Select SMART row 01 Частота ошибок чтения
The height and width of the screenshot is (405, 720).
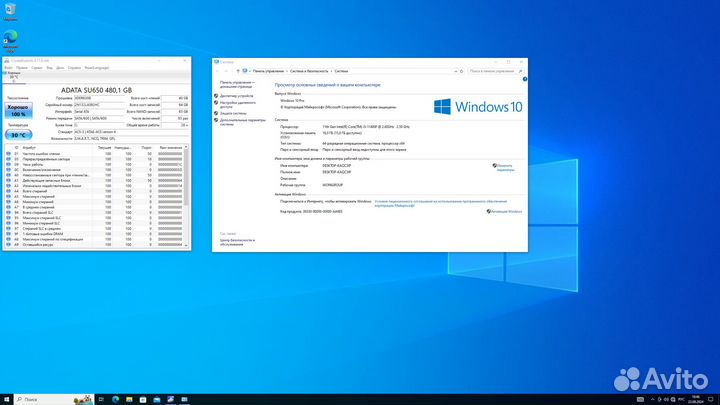[94, 154]
